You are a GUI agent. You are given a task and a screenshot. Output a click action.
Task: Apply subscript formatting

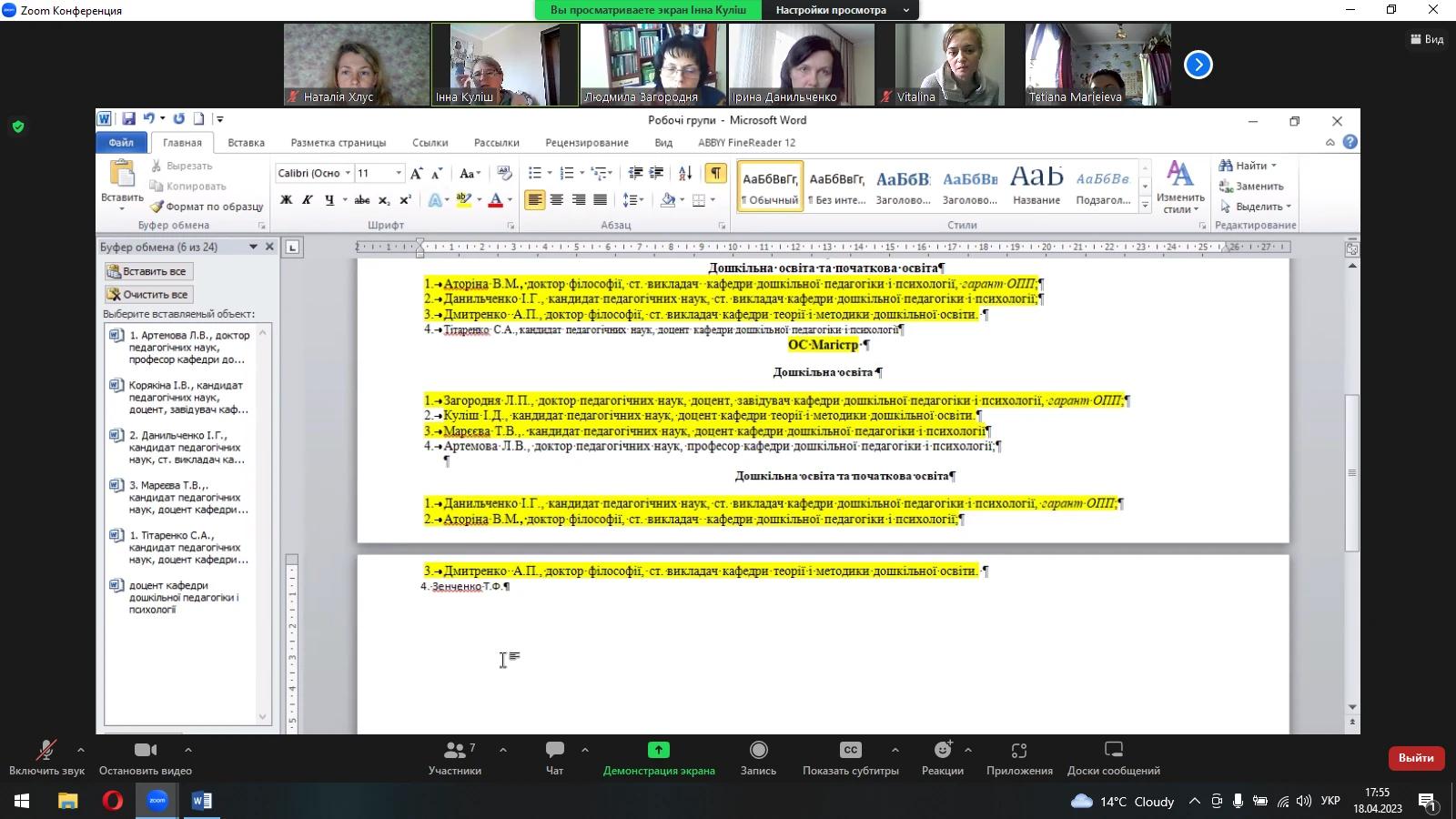384,200
